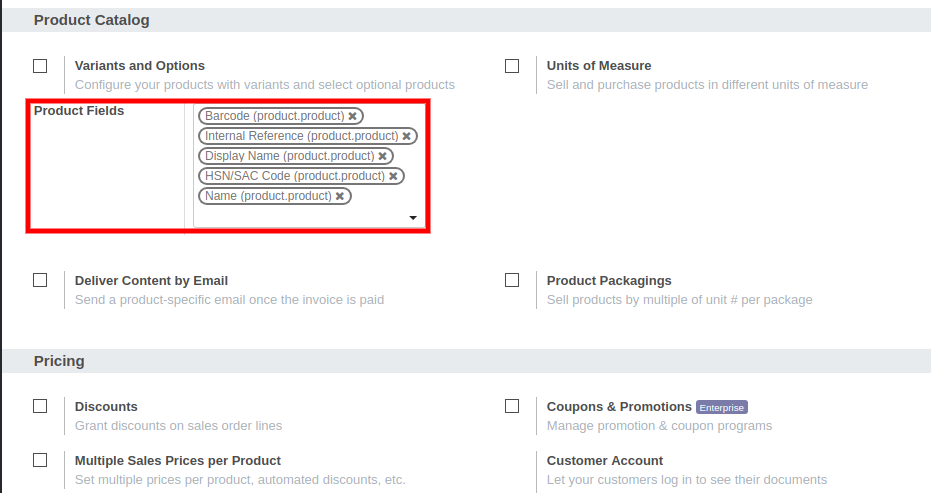Enable Multiple Sales Prices per Product
This screenshot has height=493, width=931.
point(40,460)
